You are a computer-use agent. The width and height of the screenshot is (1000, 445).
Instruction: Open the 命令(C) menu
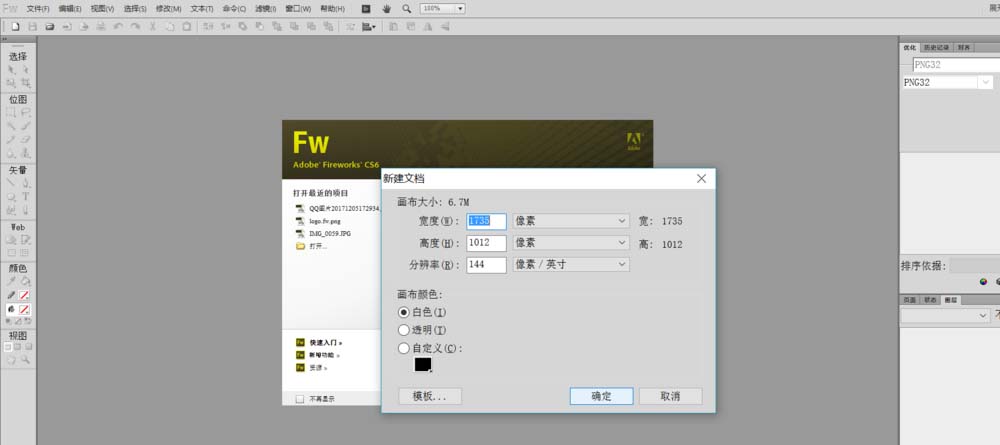tap(234, 9)
